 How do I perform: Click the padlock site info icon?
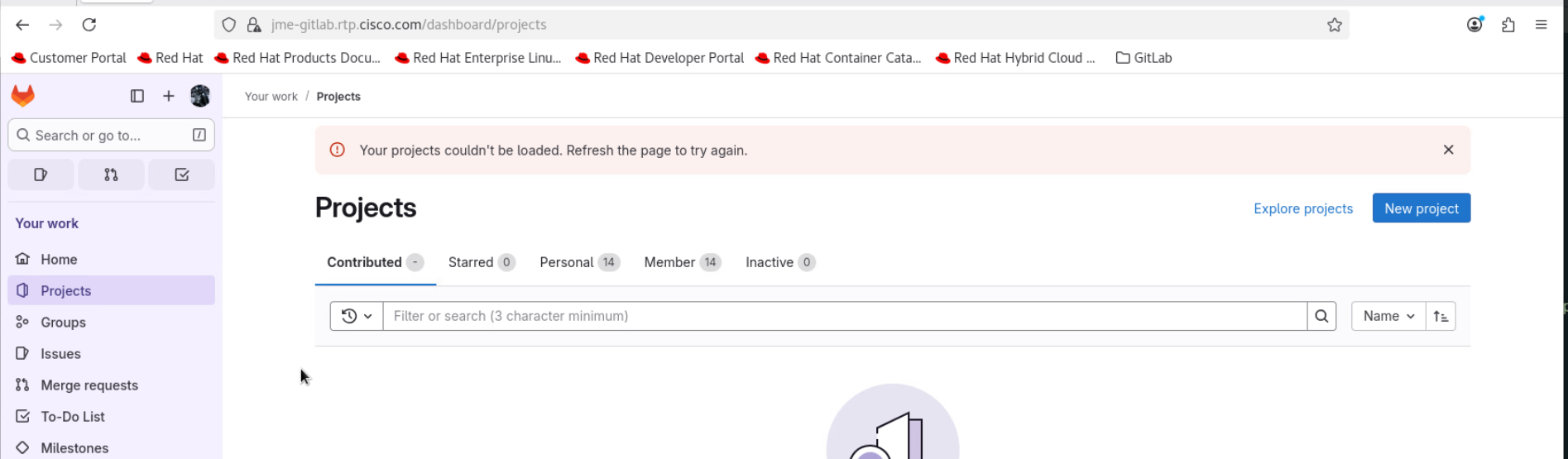tap(254, 25)
